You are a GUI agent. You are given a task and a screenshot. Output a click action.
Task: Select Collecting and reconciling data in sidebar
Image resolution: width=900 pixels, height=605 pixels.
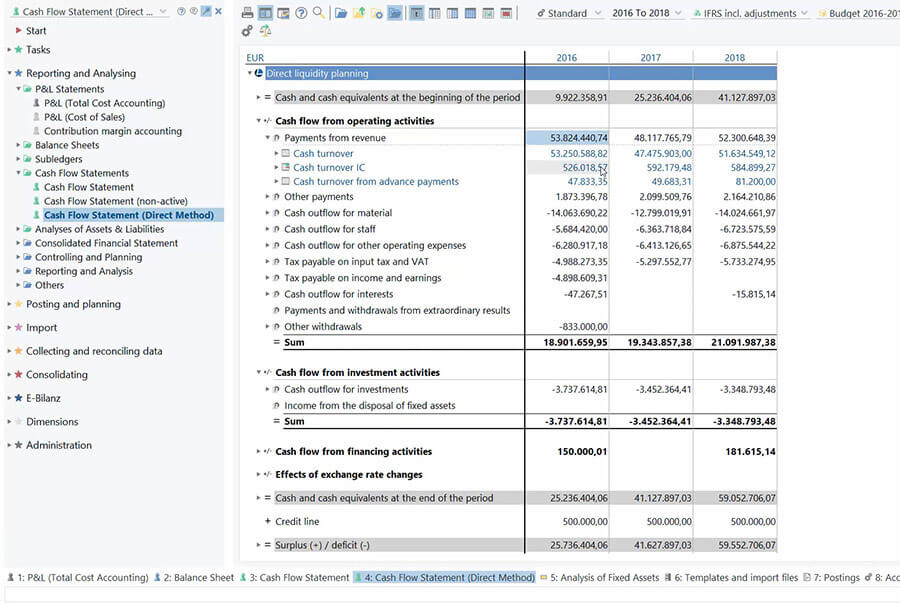point(94,351)
